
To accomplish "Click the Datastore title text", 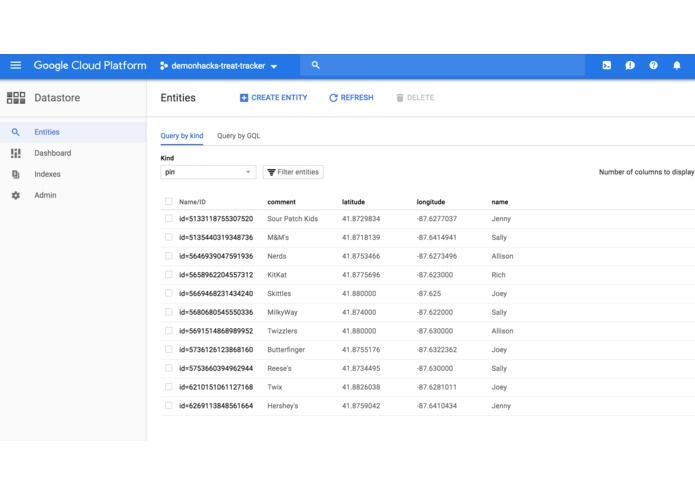I will [57, 98].
